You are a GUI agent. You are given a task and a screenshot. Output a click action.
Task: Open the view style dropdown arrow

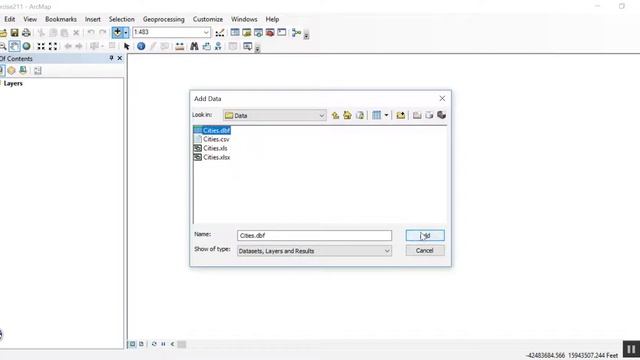click(386, 116)
